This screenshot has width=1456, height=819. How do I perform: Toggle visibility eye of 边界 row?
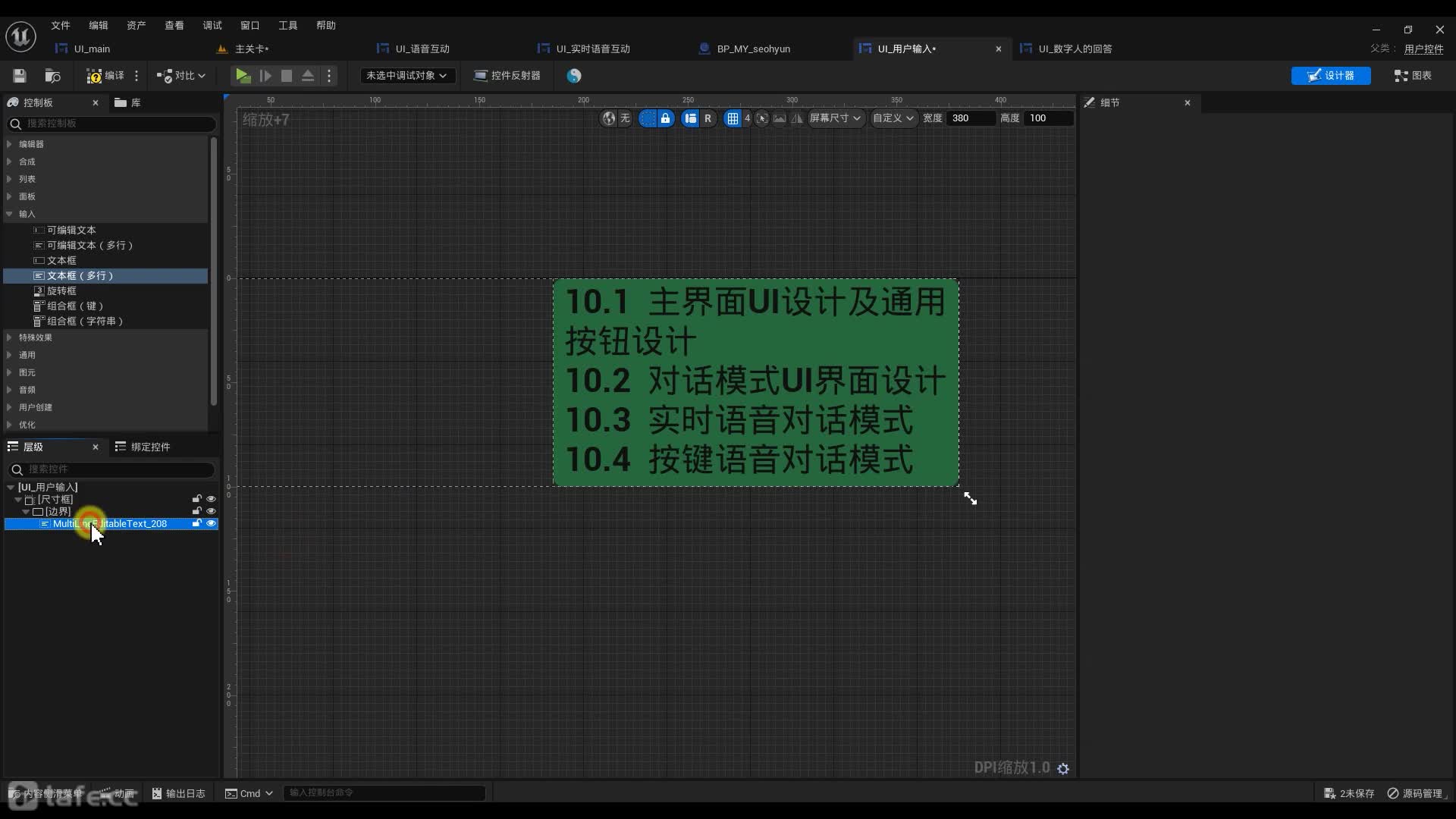(x=212, y=511)
